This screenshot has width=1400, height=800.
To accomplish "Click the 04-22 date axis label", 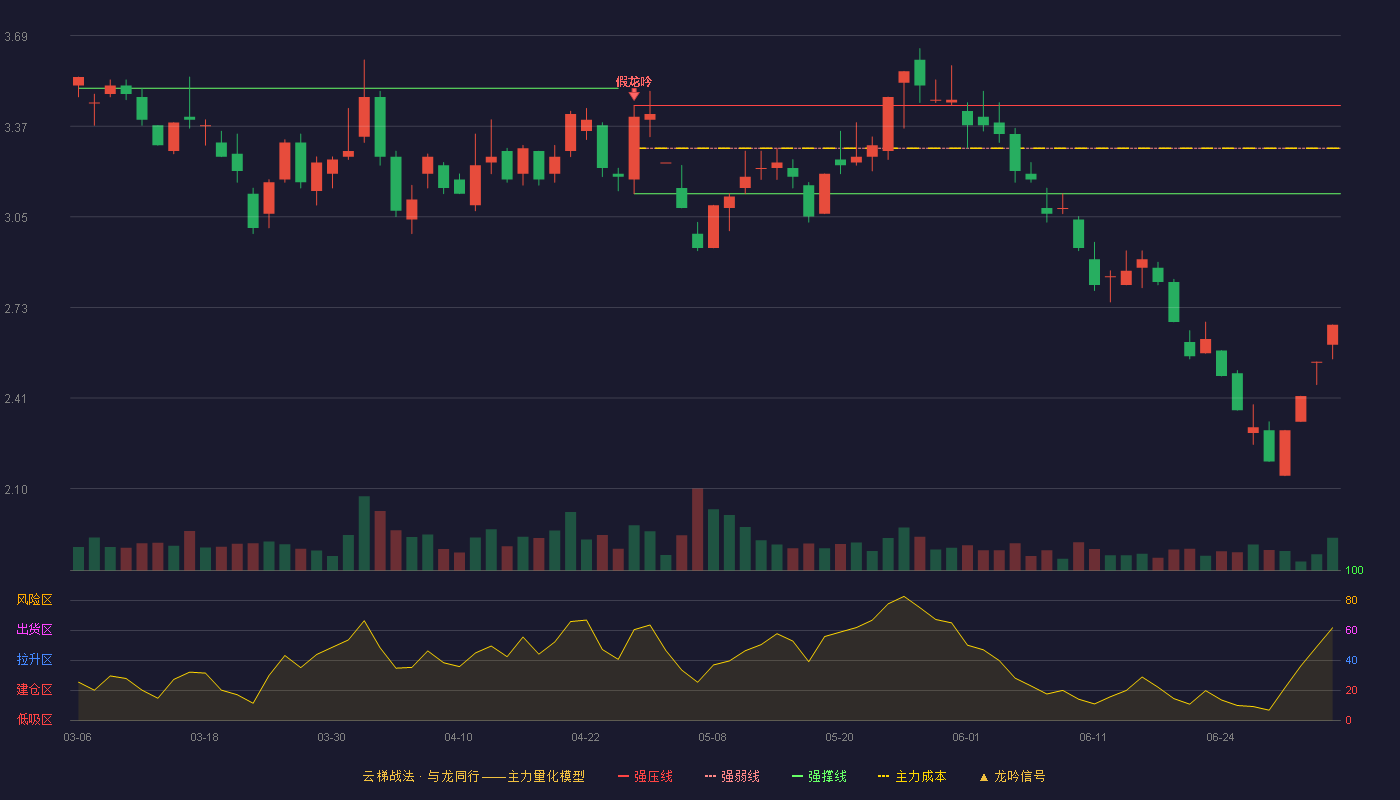I will 585,737.
